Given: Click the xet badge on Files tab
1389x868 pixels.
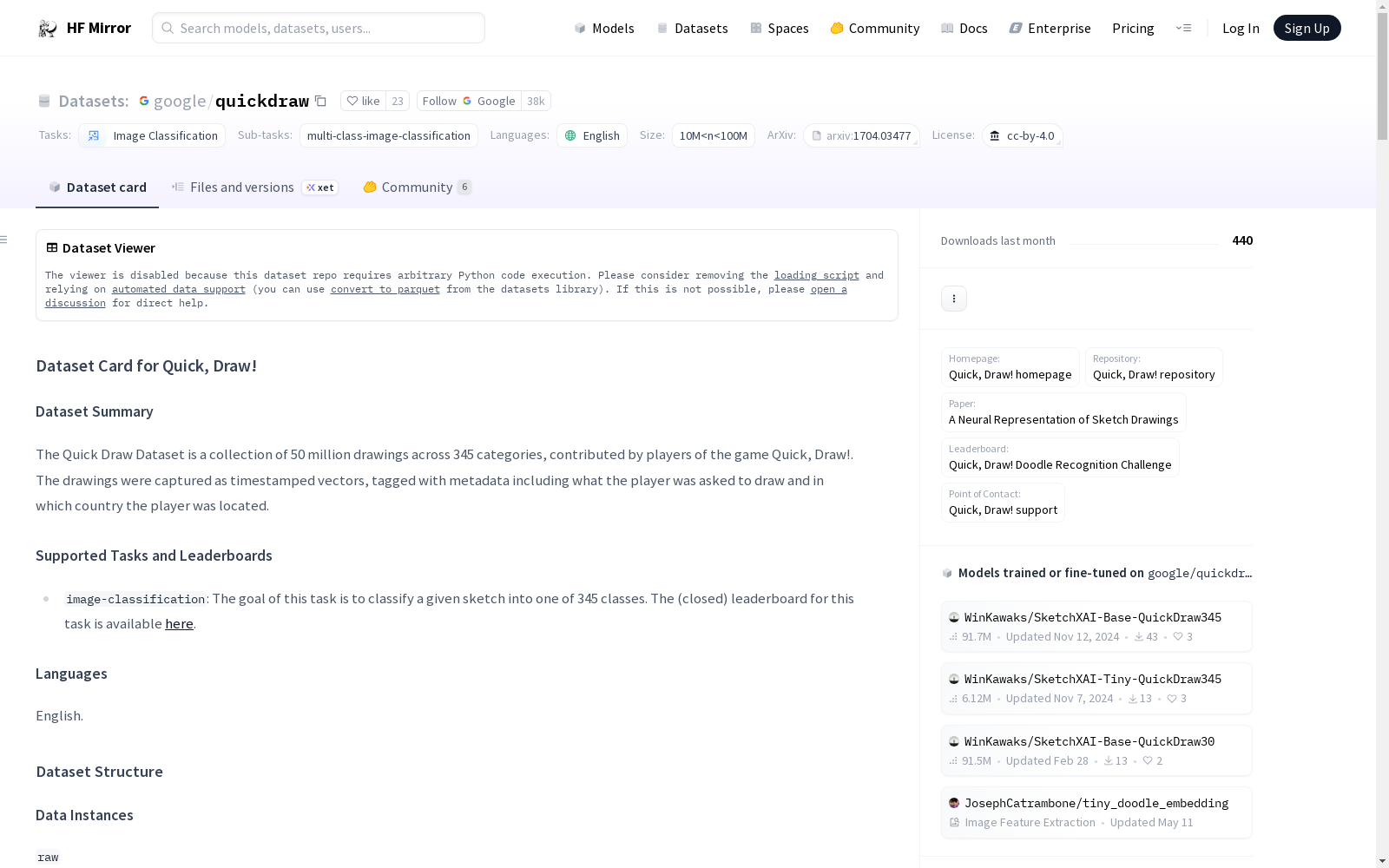Looking at the screenshot, I should pos(319,187).
